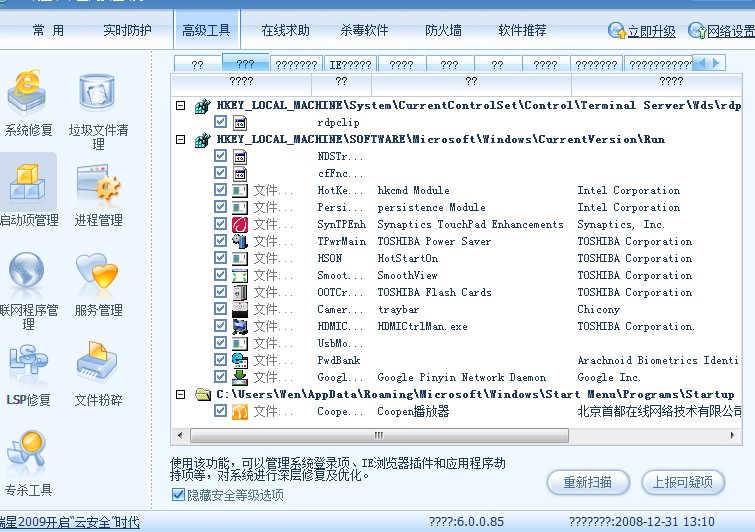Click the Arachnoid Biometrics Identi company cell
The height and width of the screenshot is (532, 755).
[x=657, y=360]
